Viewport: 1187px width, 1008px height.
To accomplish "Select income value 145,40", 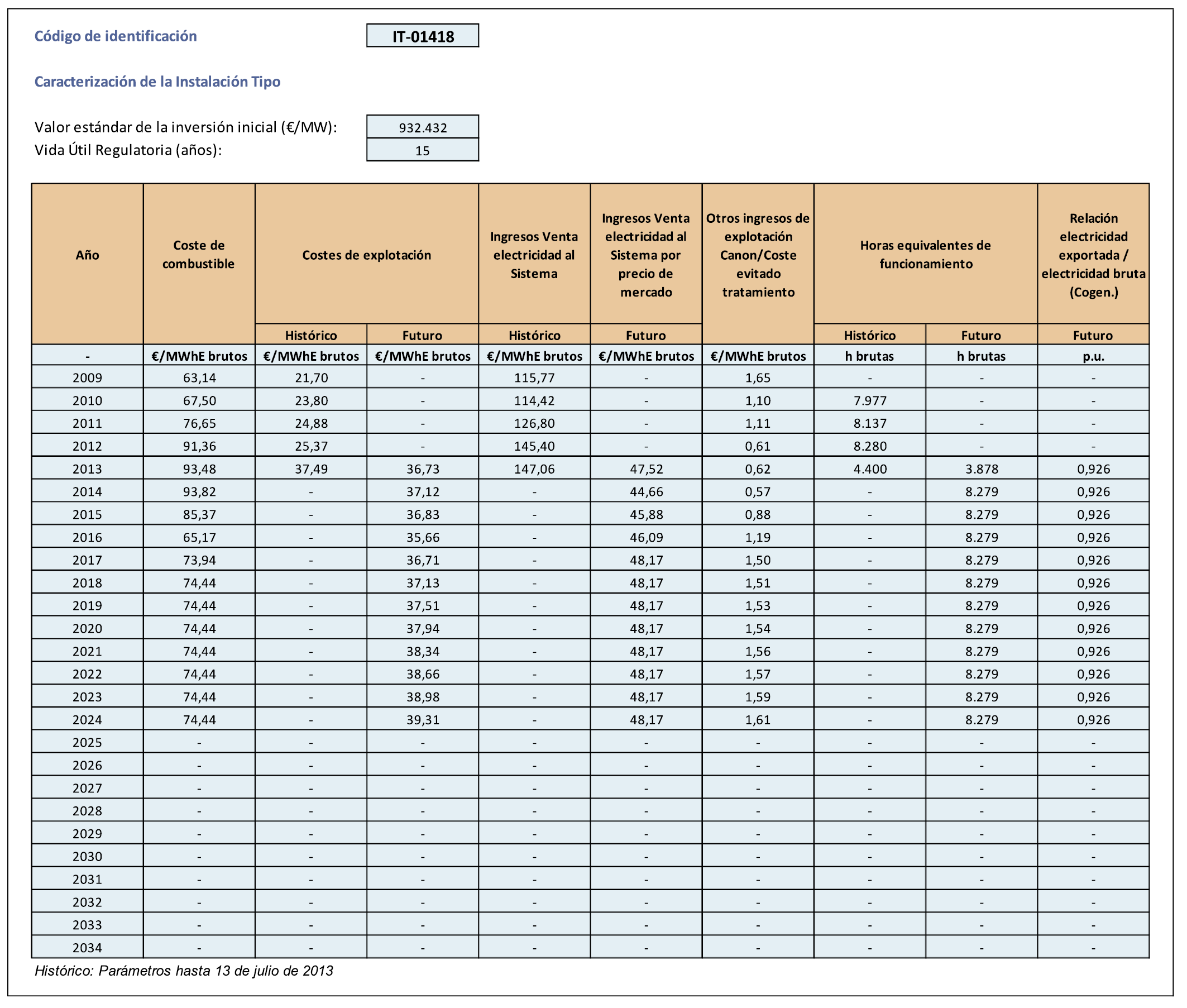I will pos(534,446).
